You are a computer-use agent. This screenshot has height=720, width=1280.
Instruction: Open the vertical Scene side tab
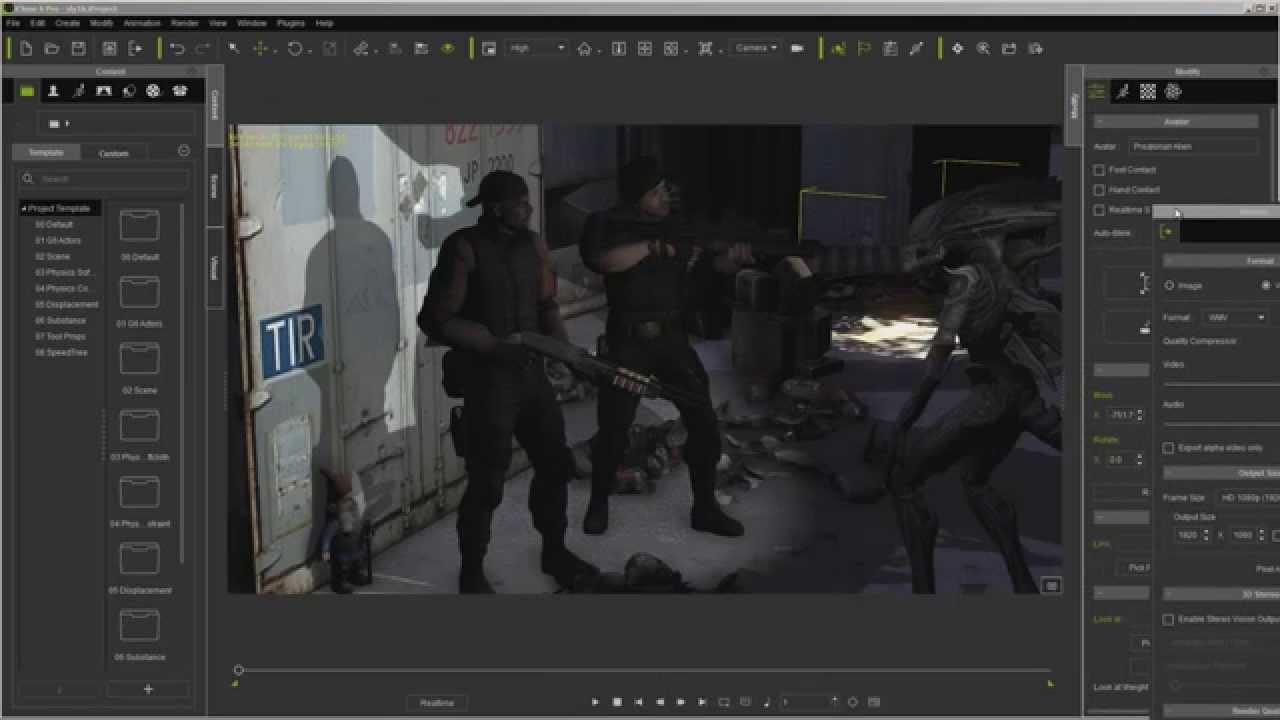point(214,185)
